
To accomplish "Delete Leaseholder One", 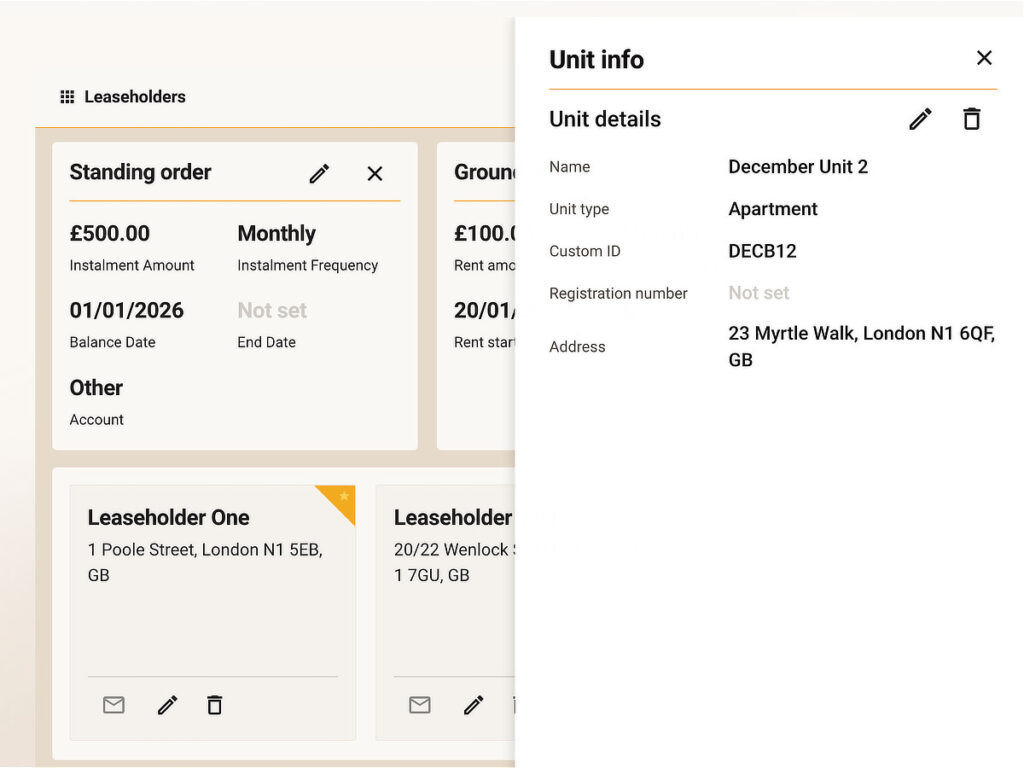I will click(x=214, y=705).
